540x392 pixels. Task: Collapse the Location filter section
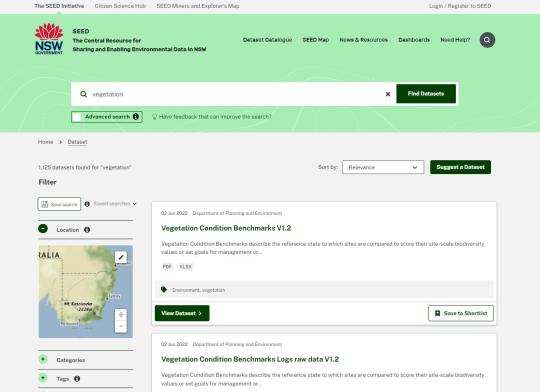[x=43, y=228]
